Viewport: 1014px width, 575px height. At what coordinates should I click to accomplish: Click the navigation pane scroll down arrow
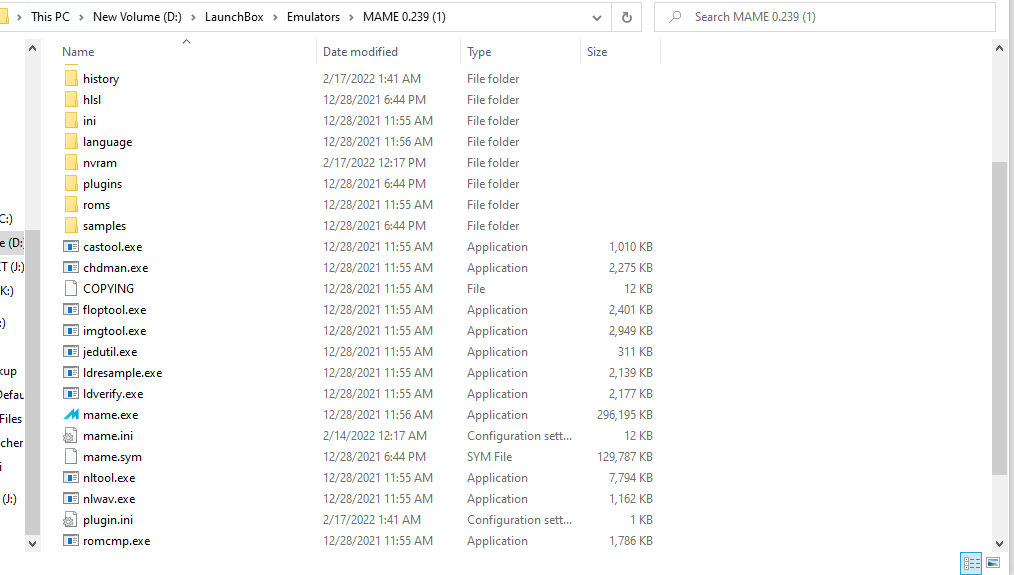pos(32,544)
